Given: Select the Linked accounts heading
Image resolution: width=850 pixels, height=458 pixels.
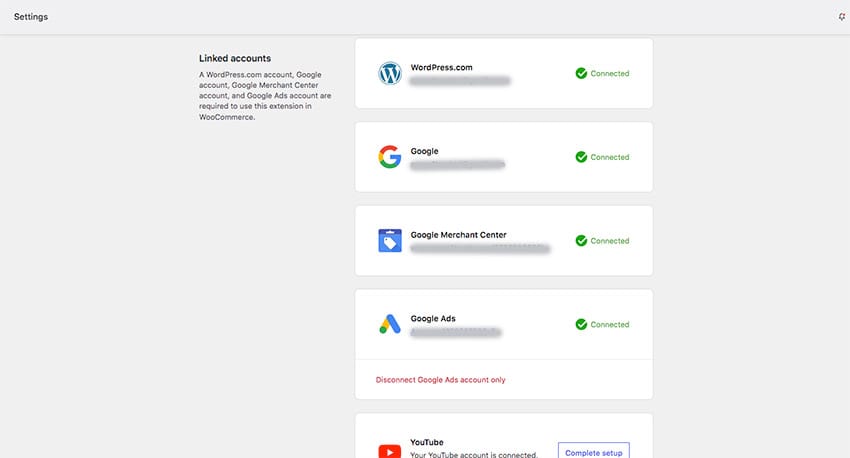Looking at the screenshot, I should (x=235, y=58).
